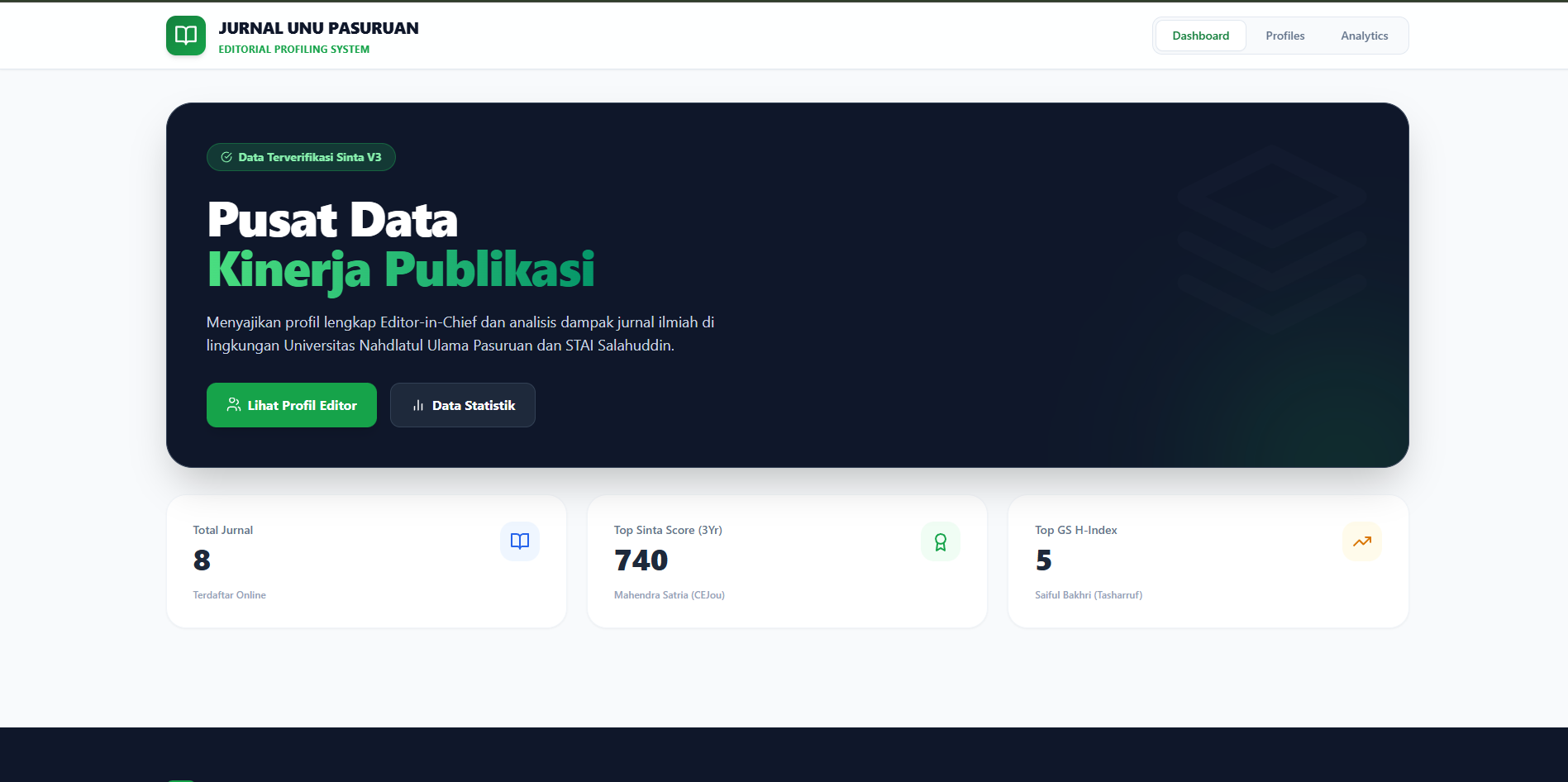Click the H-Index value 5
Viewport: 1568px width, 782px height.
1043,560
